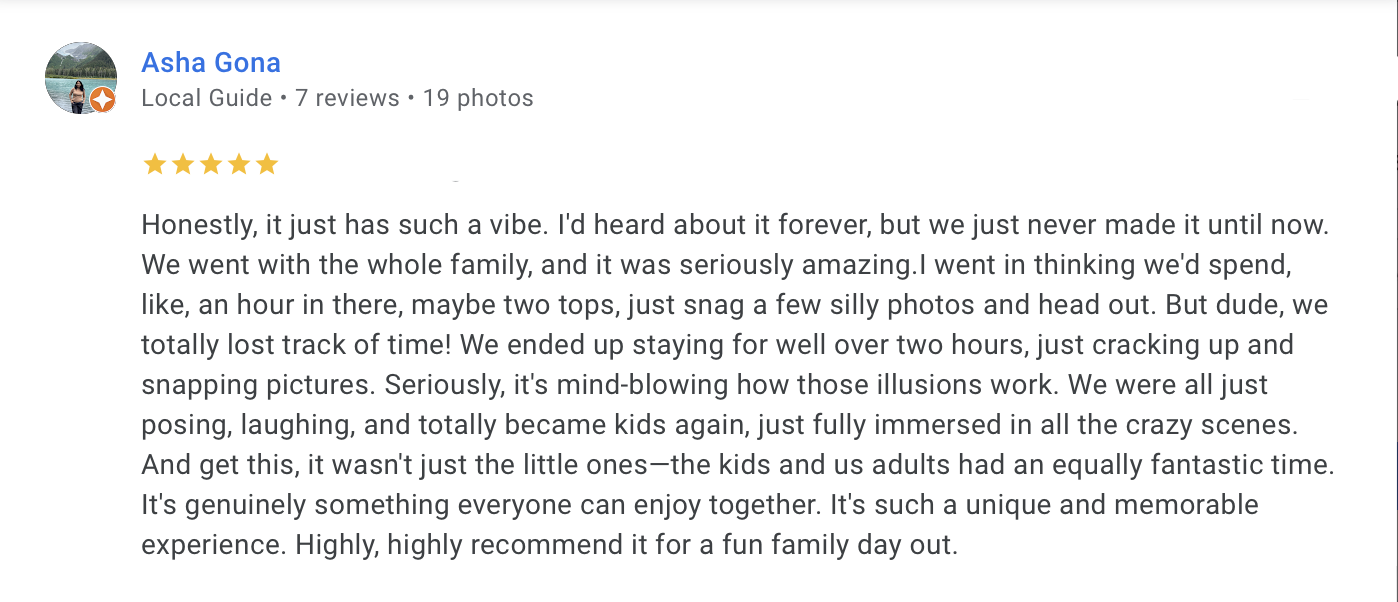The width and height of the screenshot is (1398, 602).
Task: Click the orange Local Guide badge icon
Action: click(x=102, y=100)
